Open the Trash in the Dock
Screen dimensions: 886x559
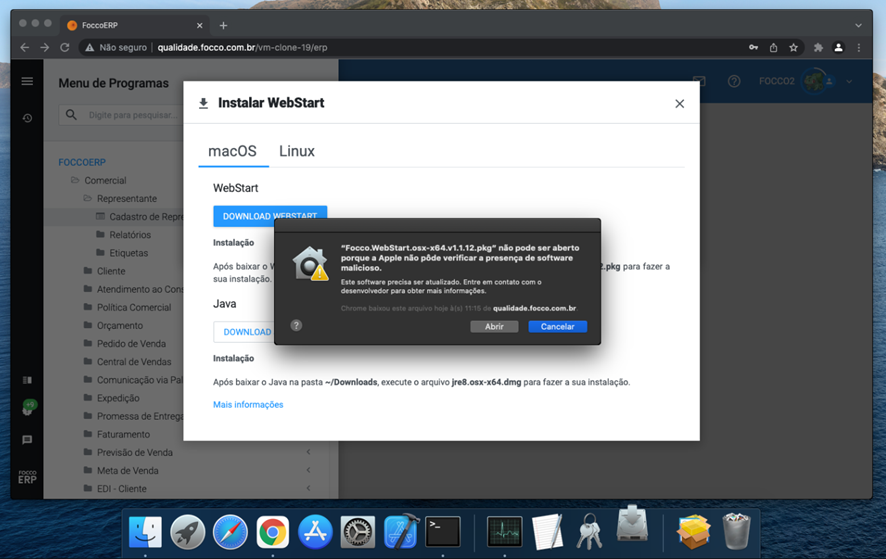point(736,531)
